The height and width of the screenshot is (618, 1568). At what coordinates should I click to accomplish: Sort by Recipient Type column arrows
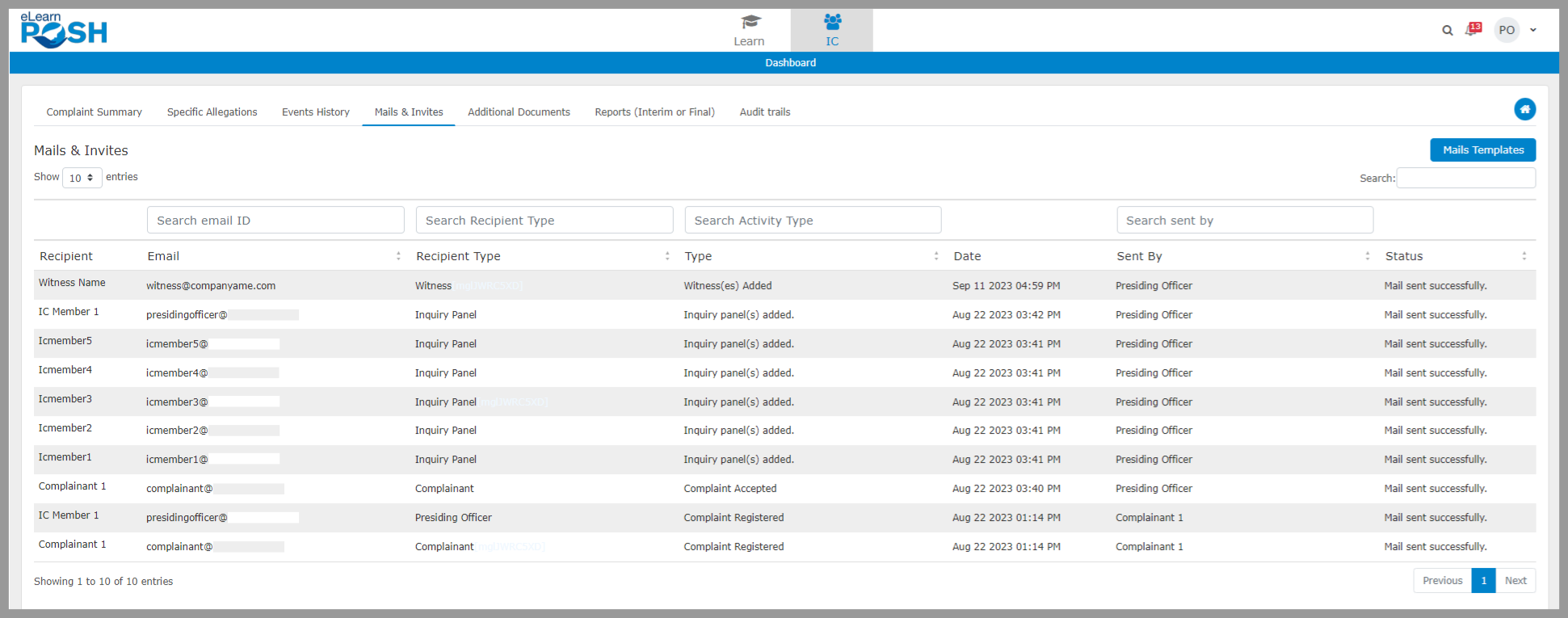pyautogui.click(x=667, y=256)
